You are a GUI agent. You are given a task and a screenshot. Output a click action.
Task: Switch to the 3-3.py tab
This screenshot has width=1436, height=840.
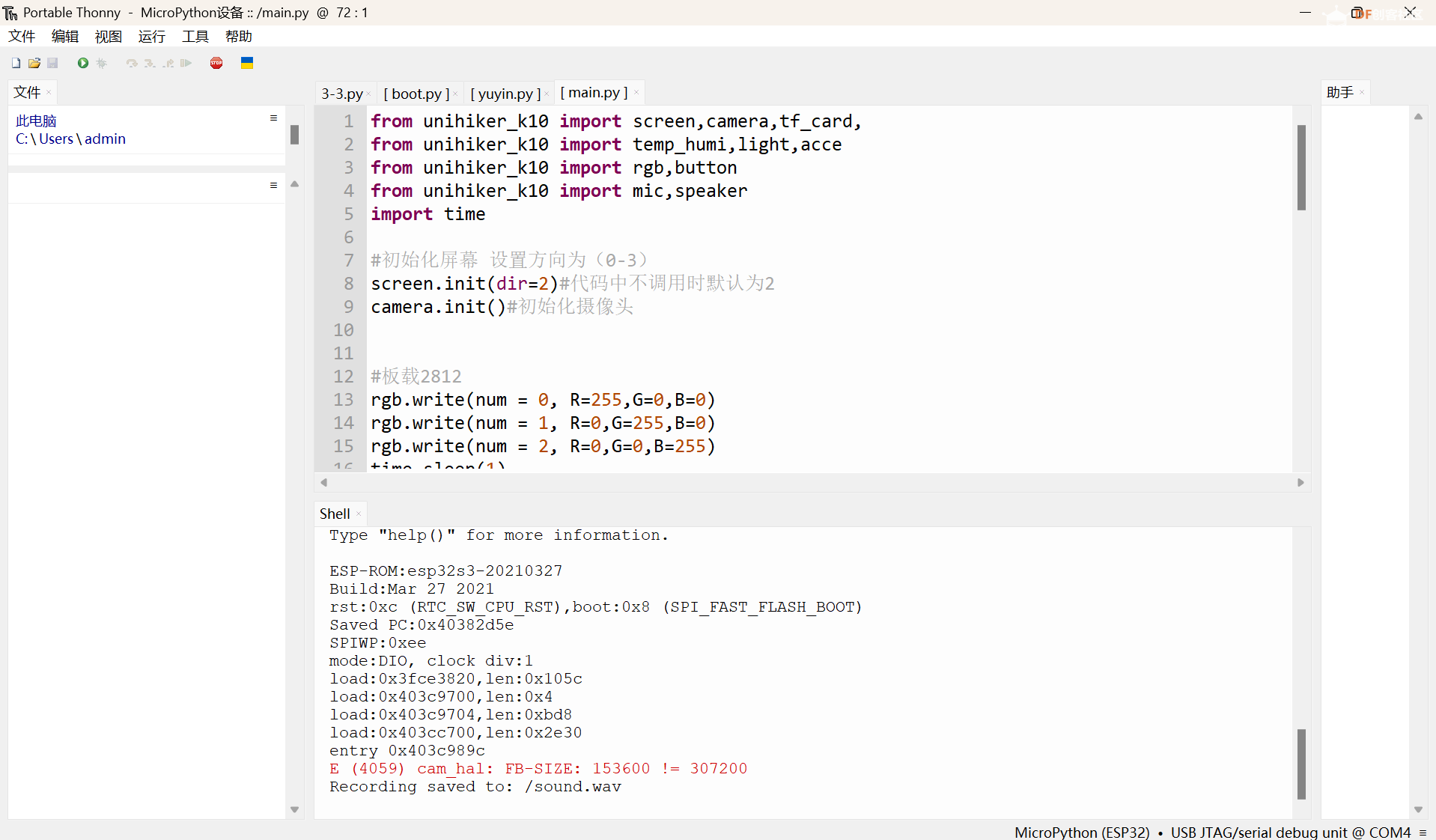(x=342, y=94)
